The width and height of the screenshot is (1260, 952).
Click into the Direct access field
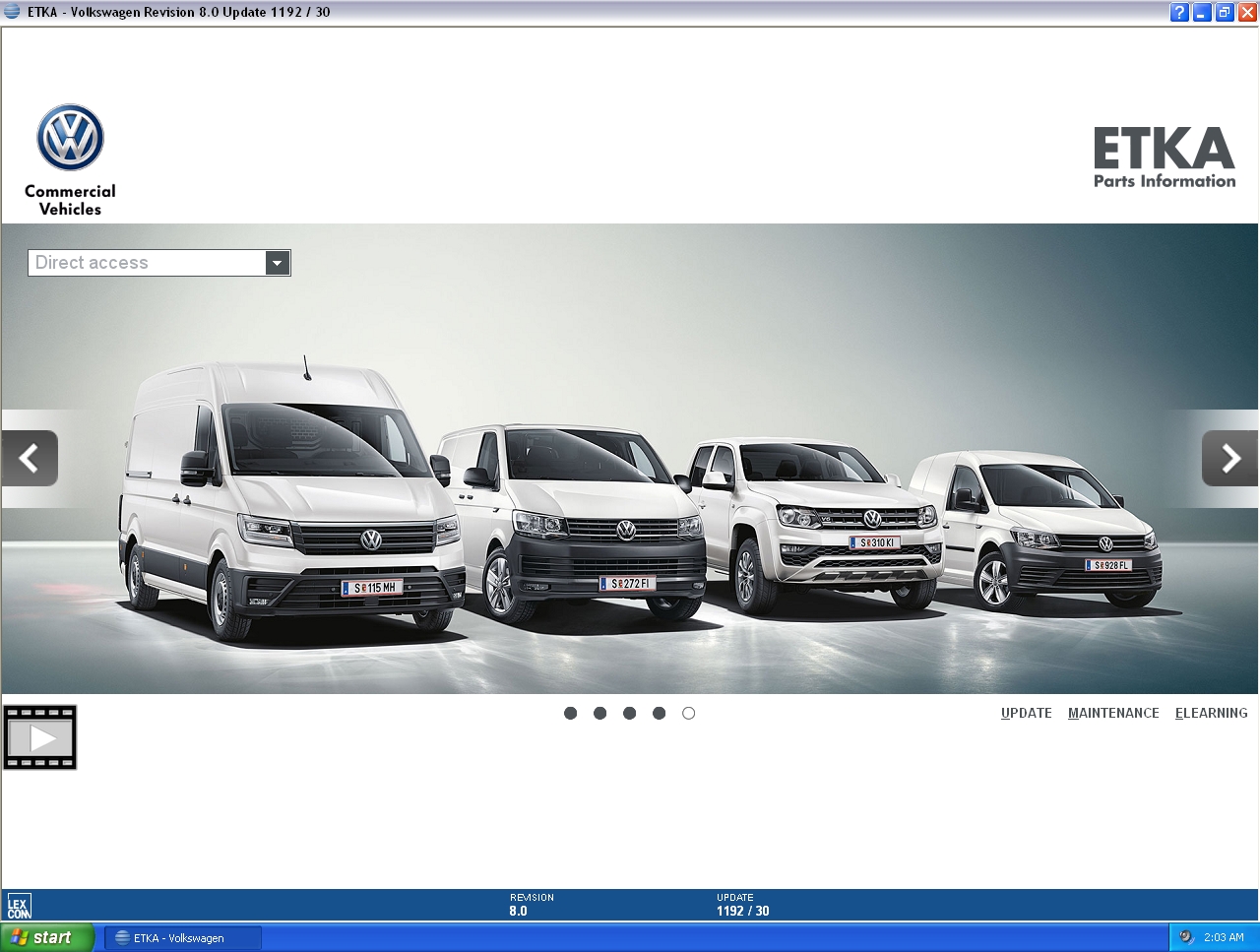(x=147, y=263)
